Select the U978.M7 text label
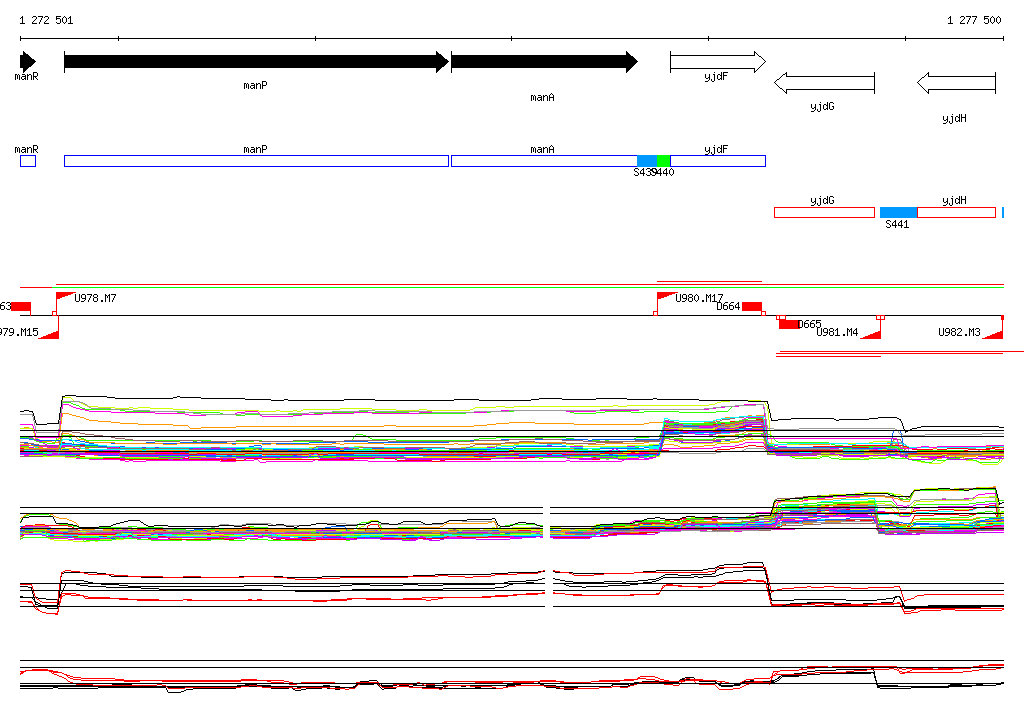Screen dimensions: 1024x714 coord(95,299)
